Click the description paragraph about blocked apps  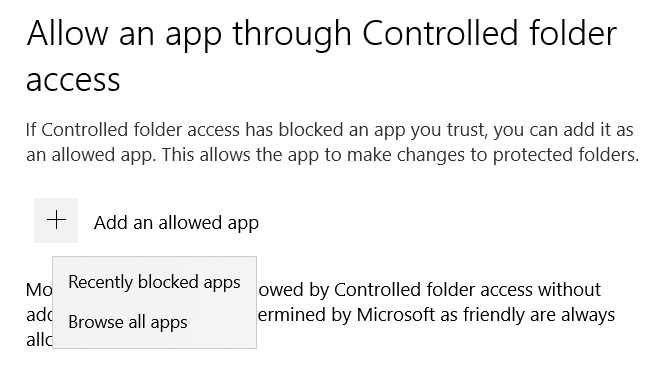pyautogui.click(x=332, y=142)
